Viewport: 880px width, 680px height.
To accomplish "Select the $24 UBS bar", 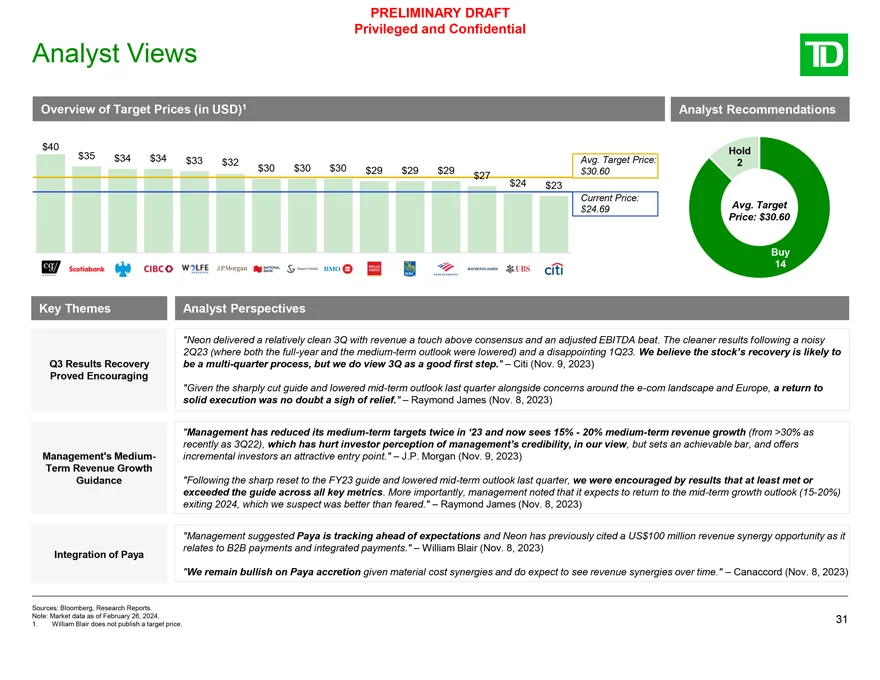I will (517, 223).
